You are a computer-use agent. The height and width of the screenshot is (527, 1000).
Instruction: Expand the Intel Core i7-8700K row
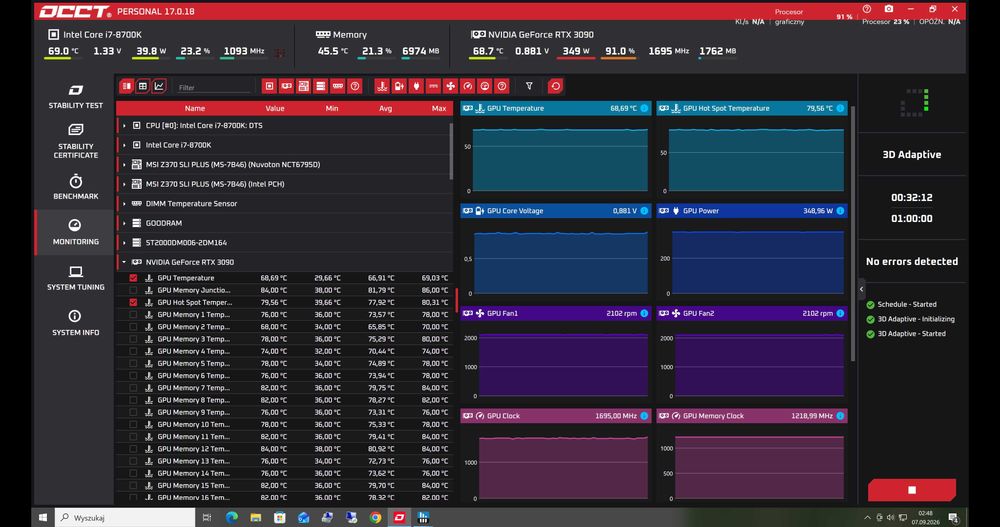124,145
